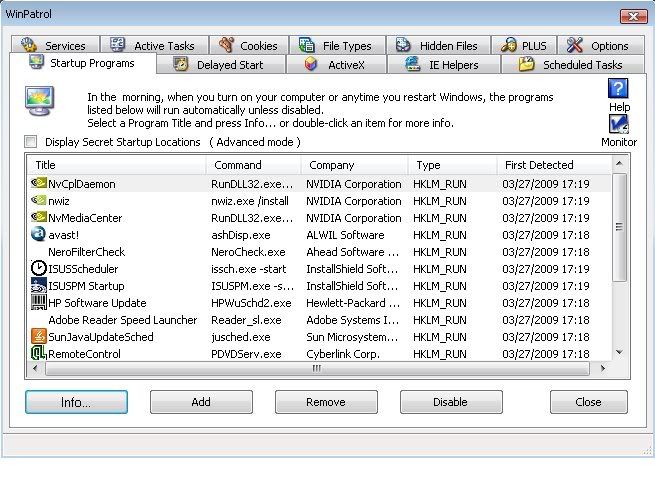
Task: Click the Hidden Files tab icon
Action: pyautogui.click(x=403, y=45)
